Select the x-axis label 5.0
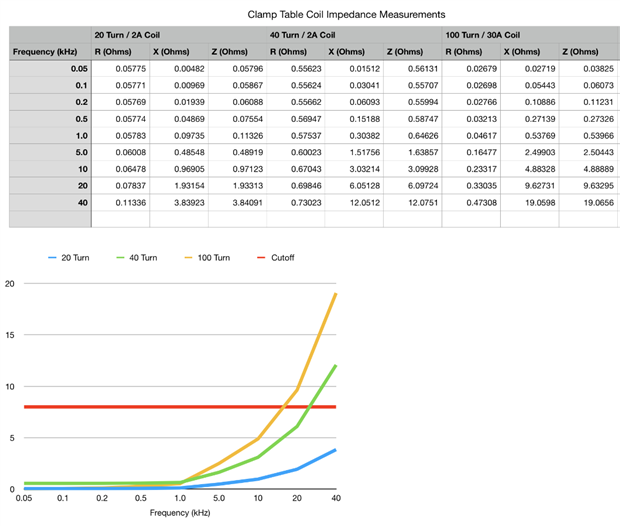 pyautogui.click(x=219, y=498)
